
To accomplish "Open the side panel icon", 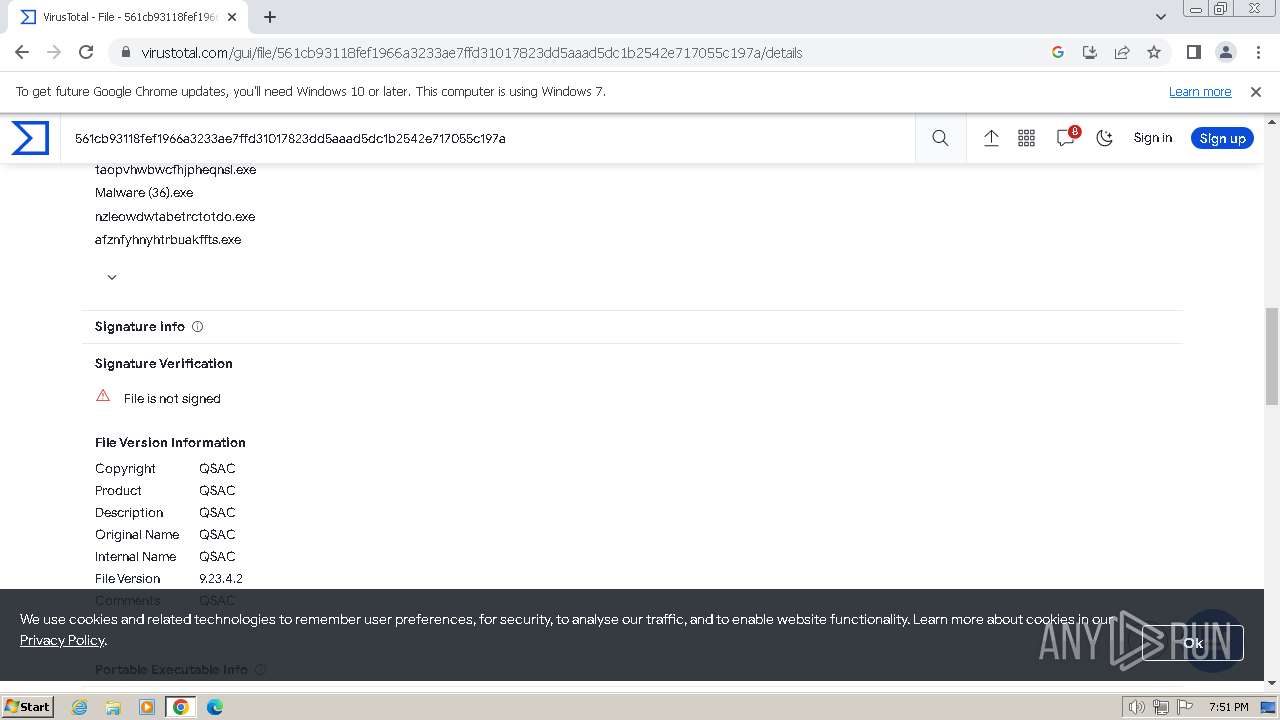I will 1193,52.
